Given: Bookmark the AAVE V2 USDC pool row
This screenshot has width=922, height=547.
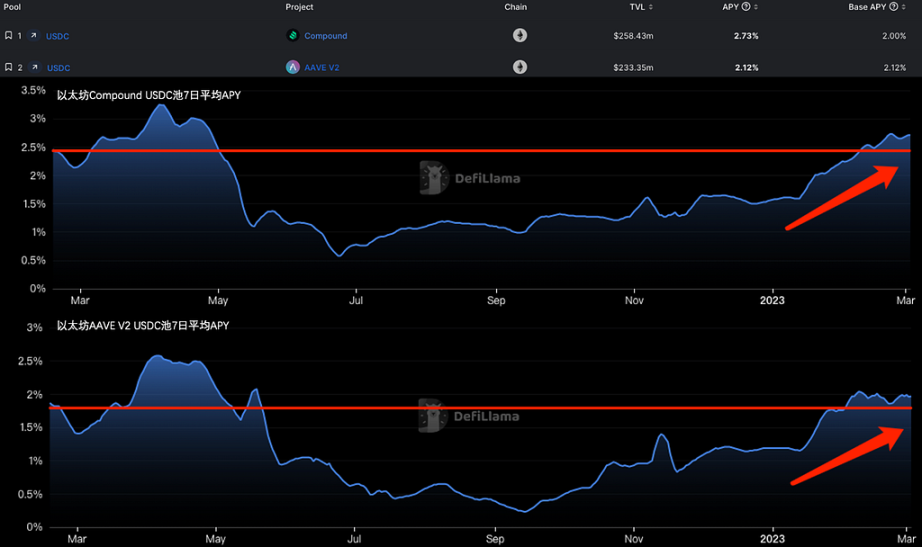Looking at the screenshot, I should [x=8, y=67].
